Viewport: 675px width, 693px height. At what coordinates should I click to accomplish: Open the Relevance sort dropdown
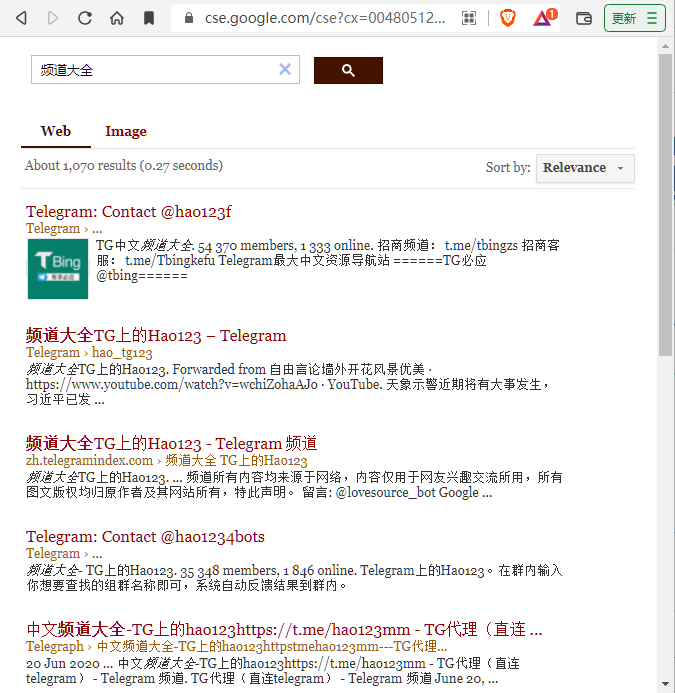(585, 168)
